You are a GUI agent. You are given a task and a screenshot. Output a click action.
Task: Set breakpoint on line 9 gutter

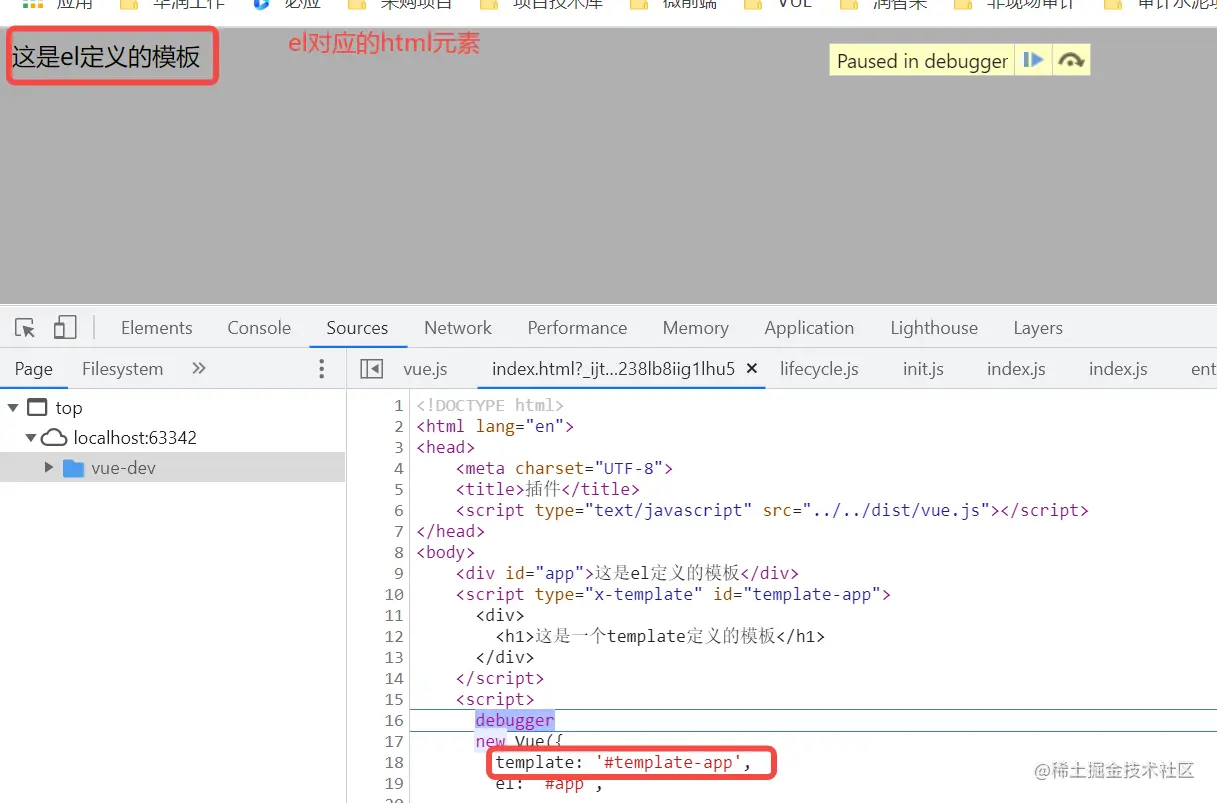[x=398, y=573]
